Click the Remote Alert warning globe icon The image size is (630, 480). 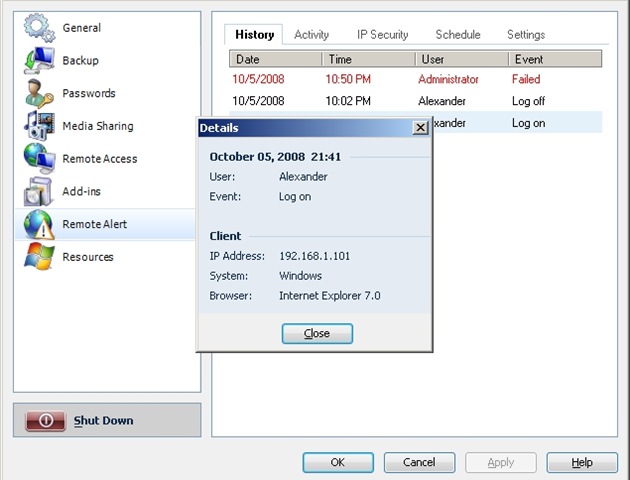(x=39, y=224)
